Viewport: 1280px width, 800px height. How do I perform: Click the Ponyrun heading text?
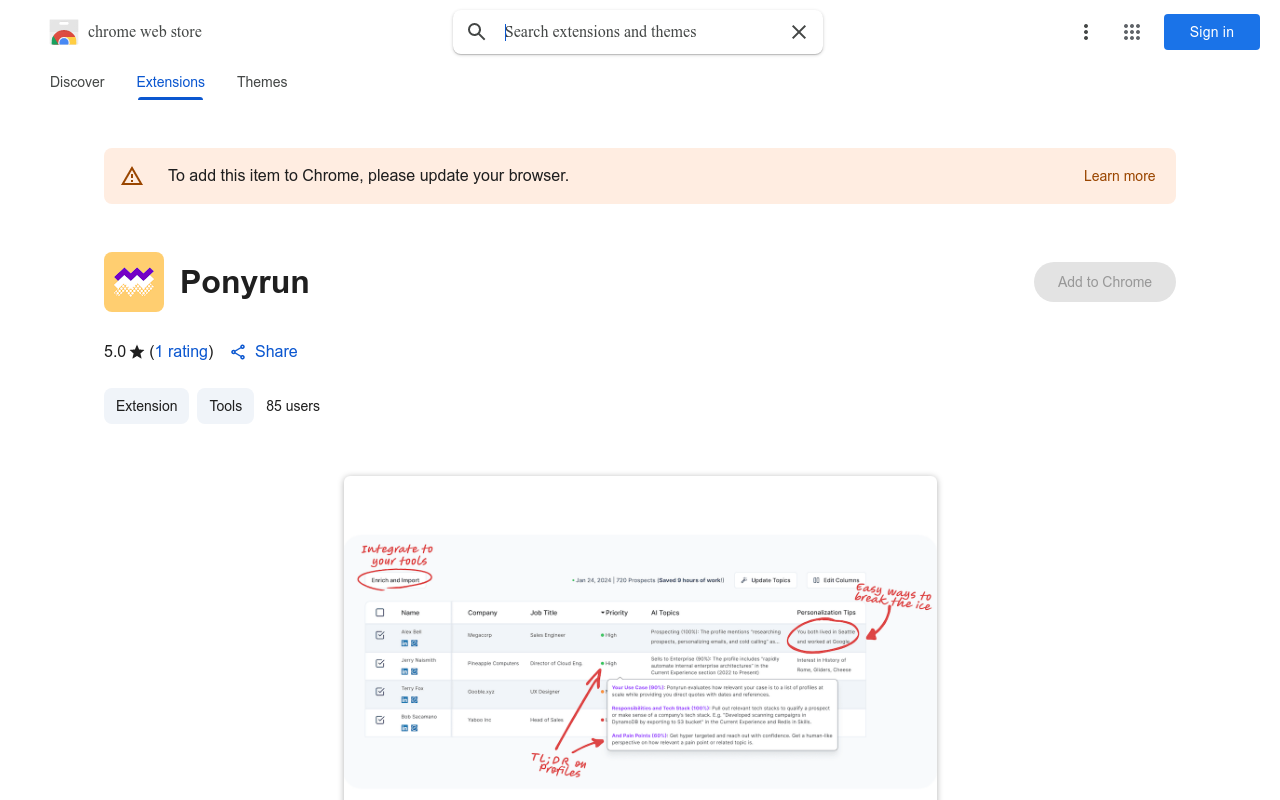pyautogui.click(x=245, y=282)
